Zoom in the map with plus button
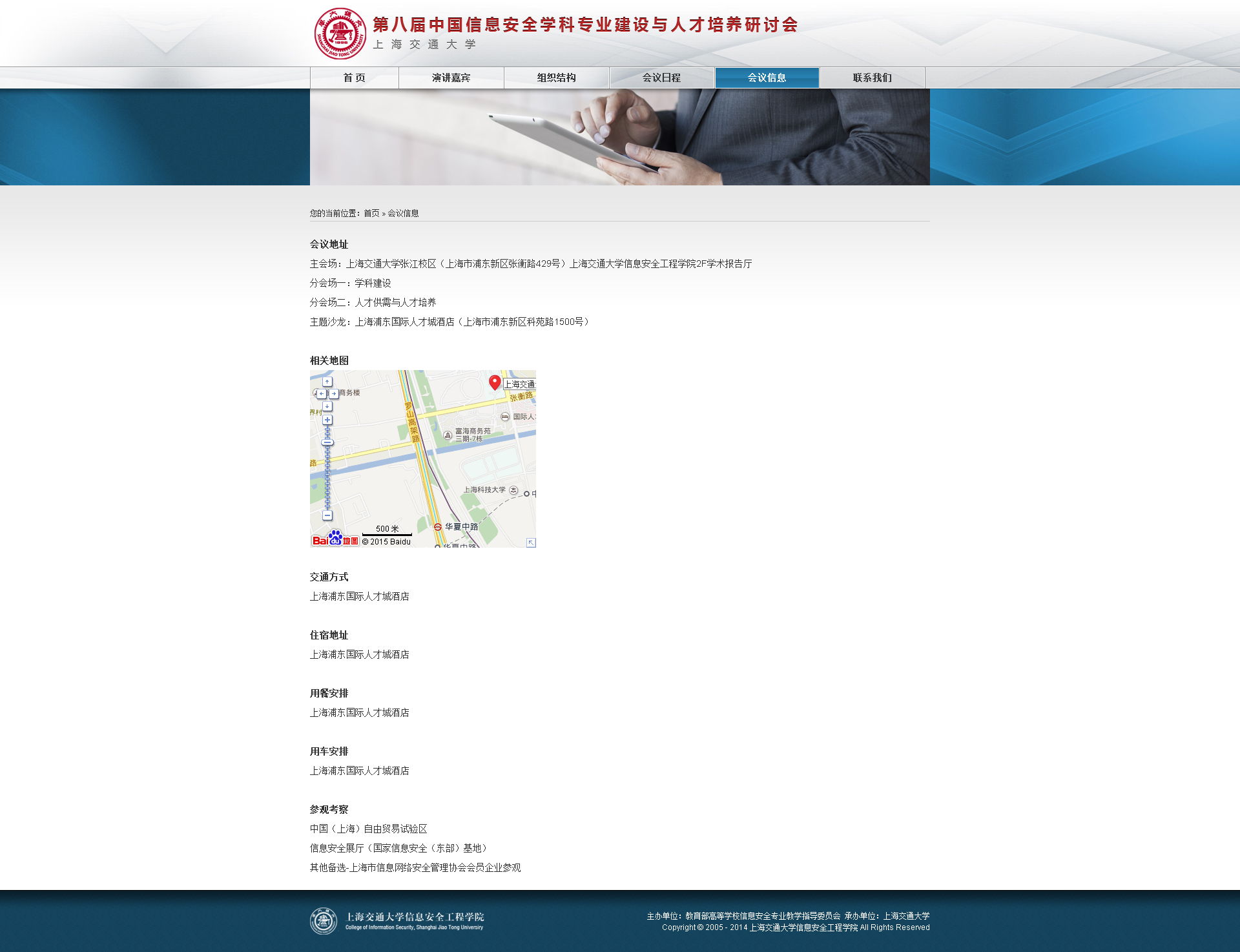This screenshot has height=952, width=1240. pyautogui.click(x=327, y=420)
